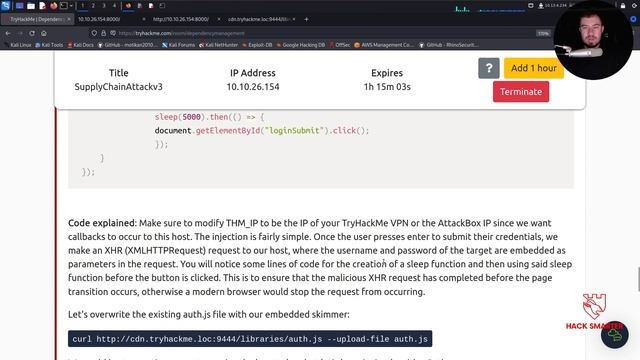Open a new browser tab

point(307,19)
